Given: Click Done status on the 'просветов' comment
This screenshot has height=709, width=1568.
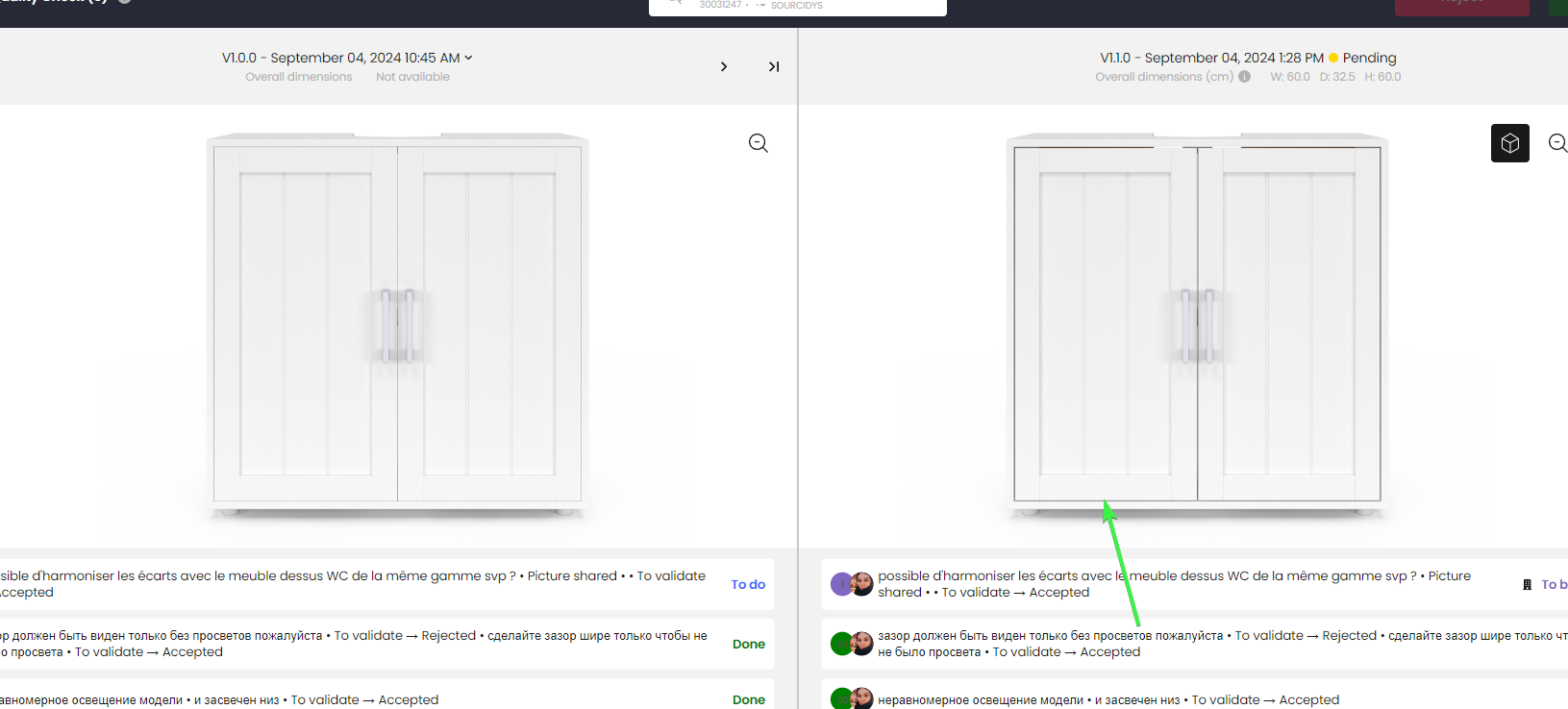Looking at the screenshot, I should (x=749, y=644).
